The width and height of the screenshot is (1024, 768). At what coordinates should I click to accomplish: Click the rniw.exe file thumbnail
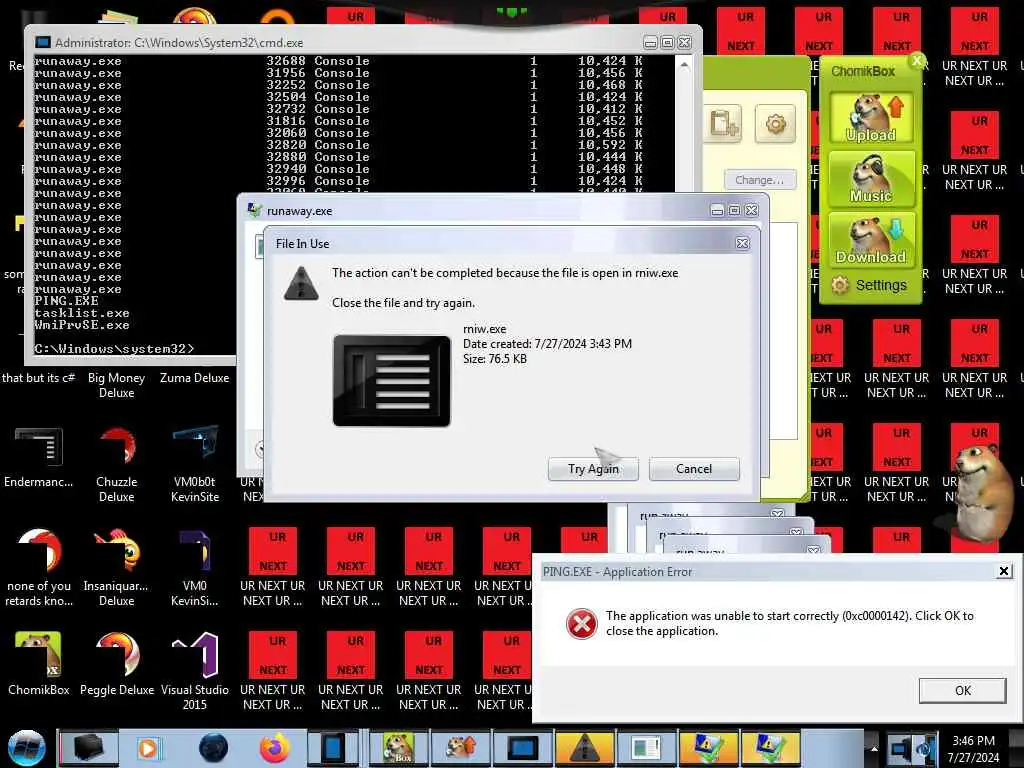coord(391,381)
